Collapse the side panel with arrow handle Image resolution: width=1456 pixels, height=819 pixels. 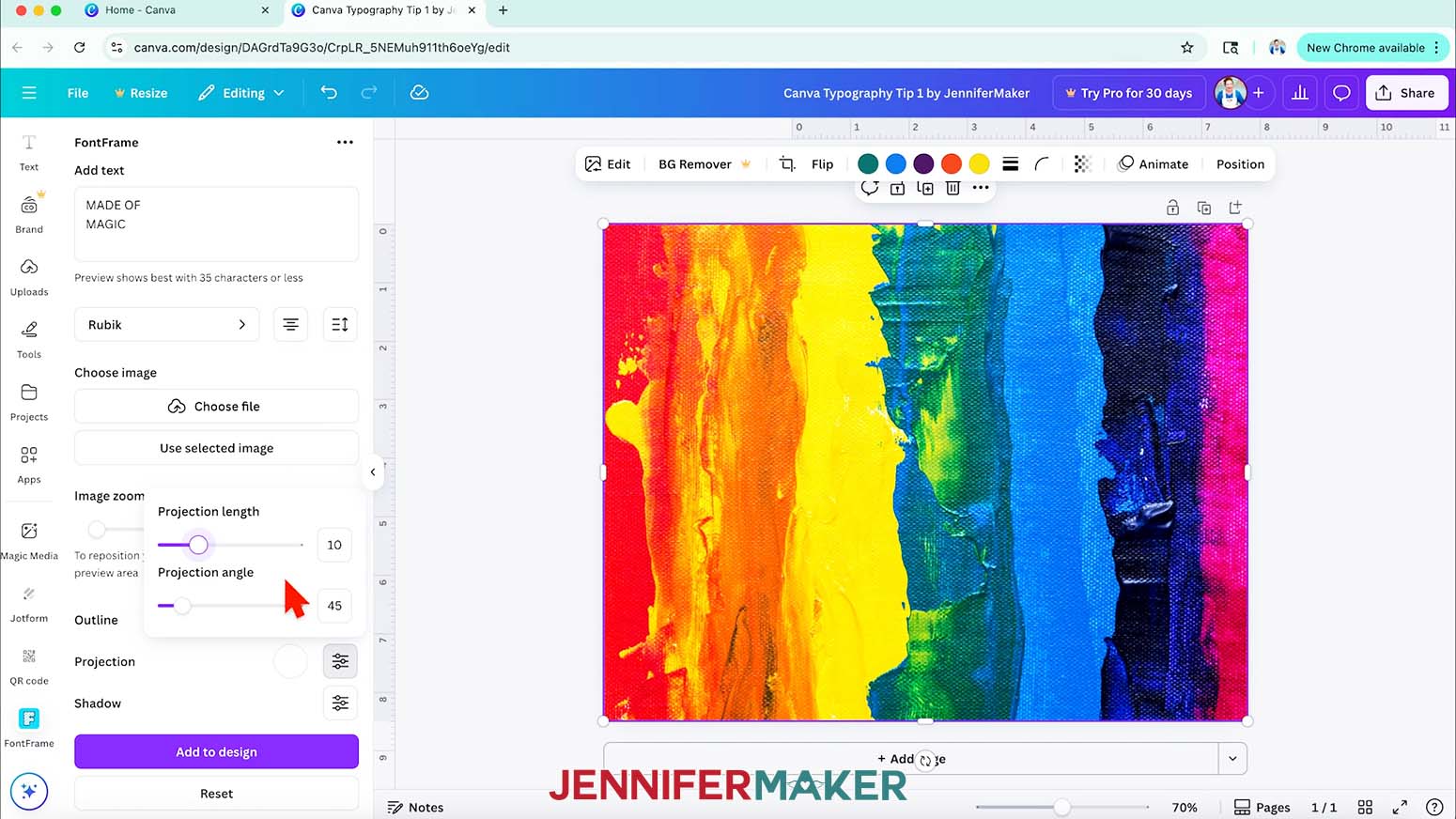point(373,472)
